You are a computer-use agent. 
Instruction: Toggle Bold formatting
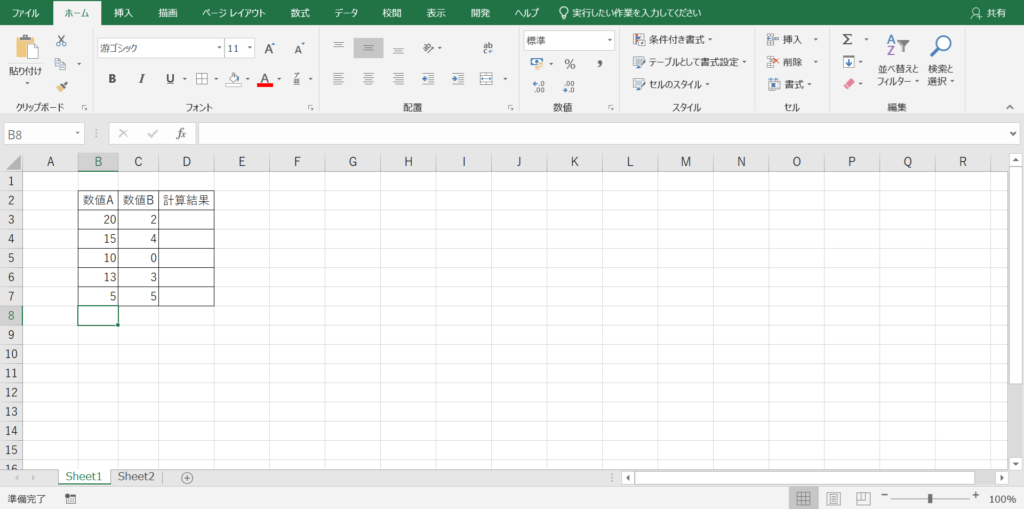click(112, 79)
